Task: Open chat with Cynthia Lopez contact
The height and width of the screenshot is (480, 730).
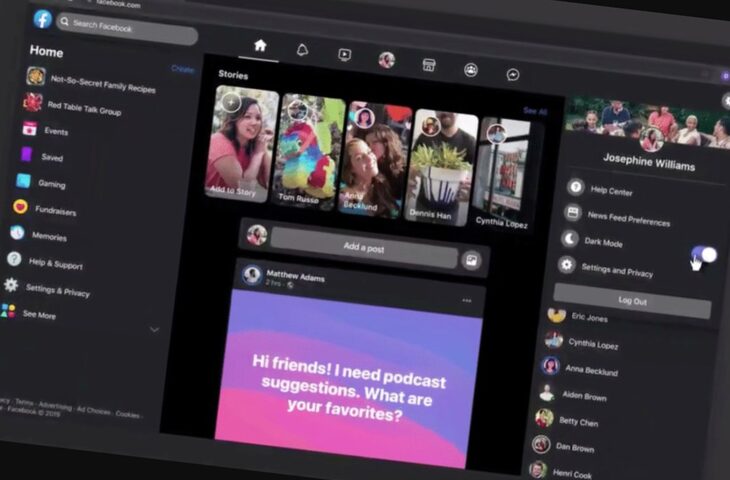Action: click(x=581, y=342)
